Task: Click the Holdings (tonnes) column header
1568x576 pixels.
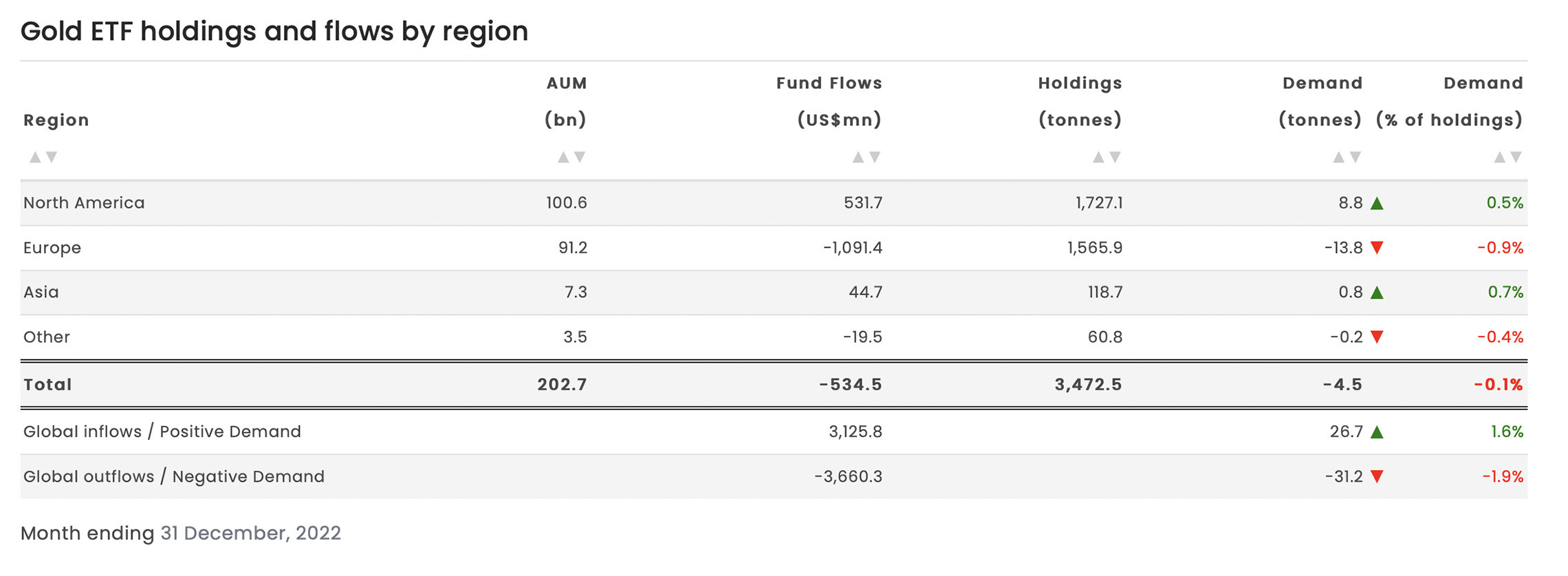Action: (x=1080, y=102)
